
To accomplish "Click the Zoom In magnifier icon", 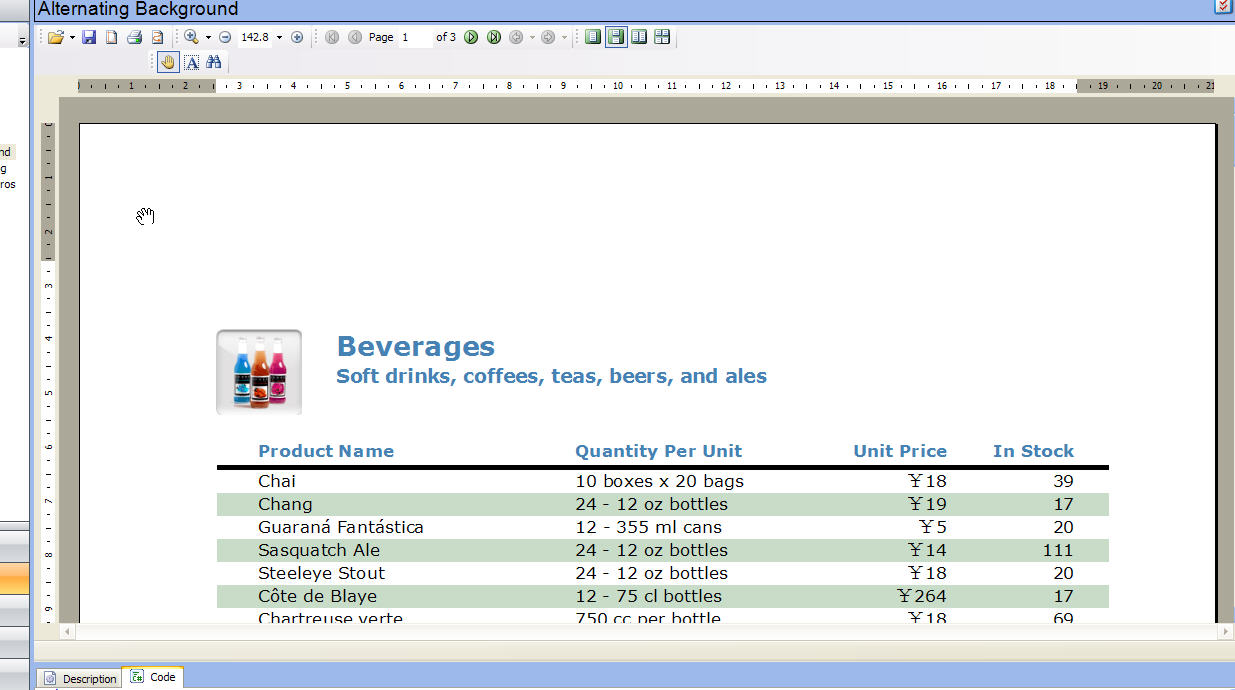I will tap(191, 37).
